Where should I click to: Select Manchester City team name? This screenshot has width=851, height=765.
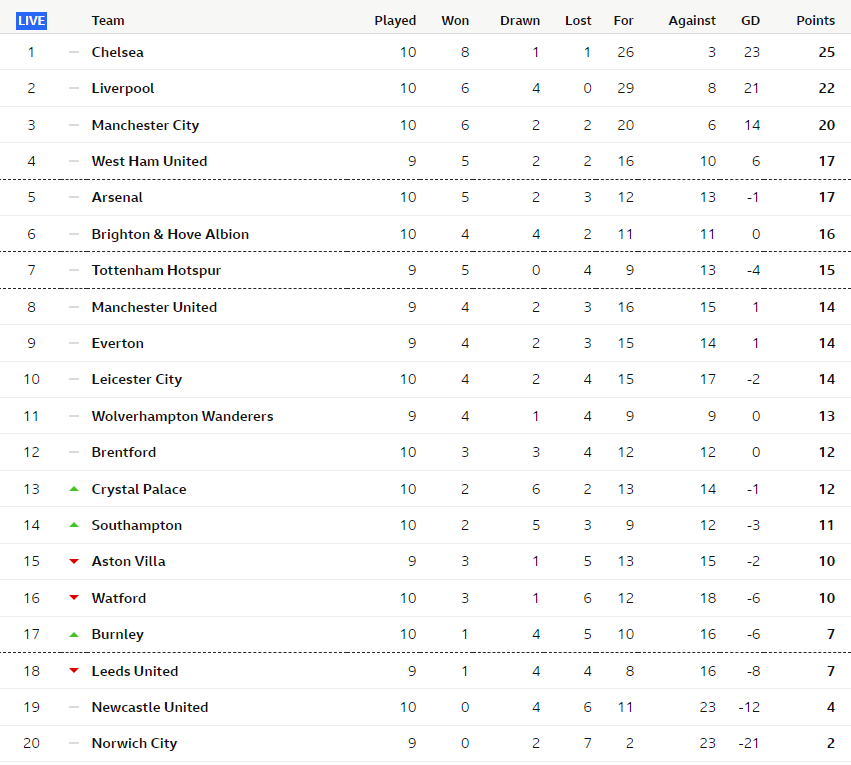145,125
